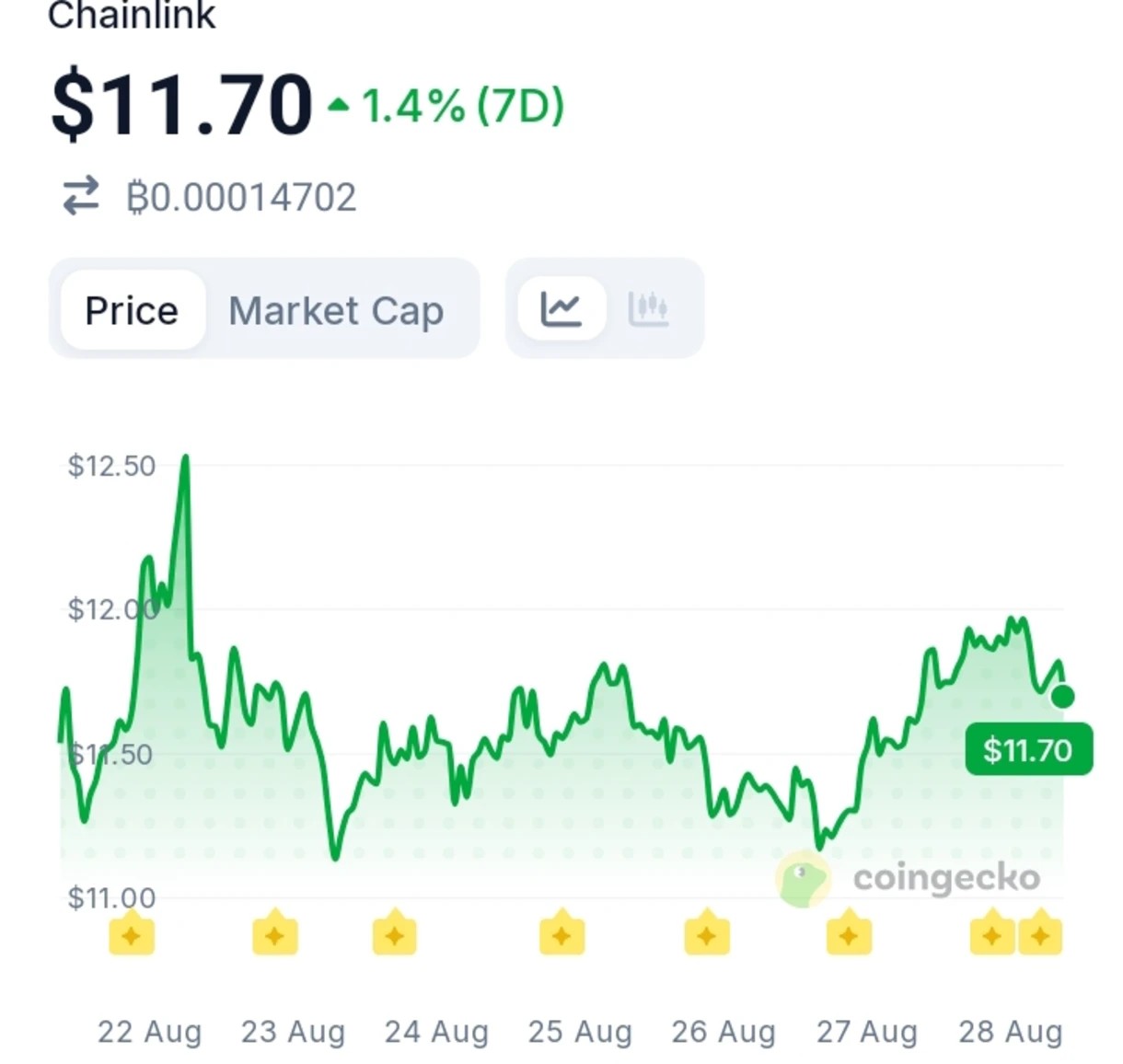This screenshot has height=1064, width=1123.
Task: Open the news star marker near 26 Aug
Action: (x=707, y=933)
